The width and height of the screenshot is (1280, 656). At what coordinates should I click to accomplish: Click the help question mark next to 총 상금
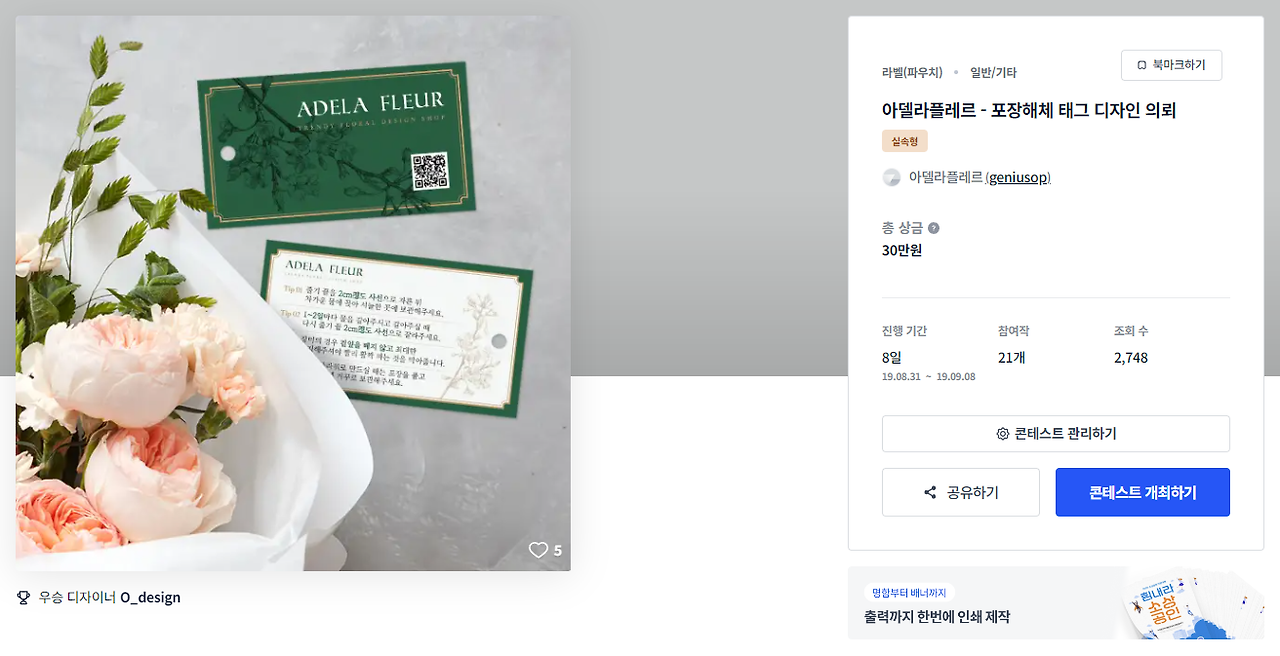pyautogui.click(x=933, y=228)
